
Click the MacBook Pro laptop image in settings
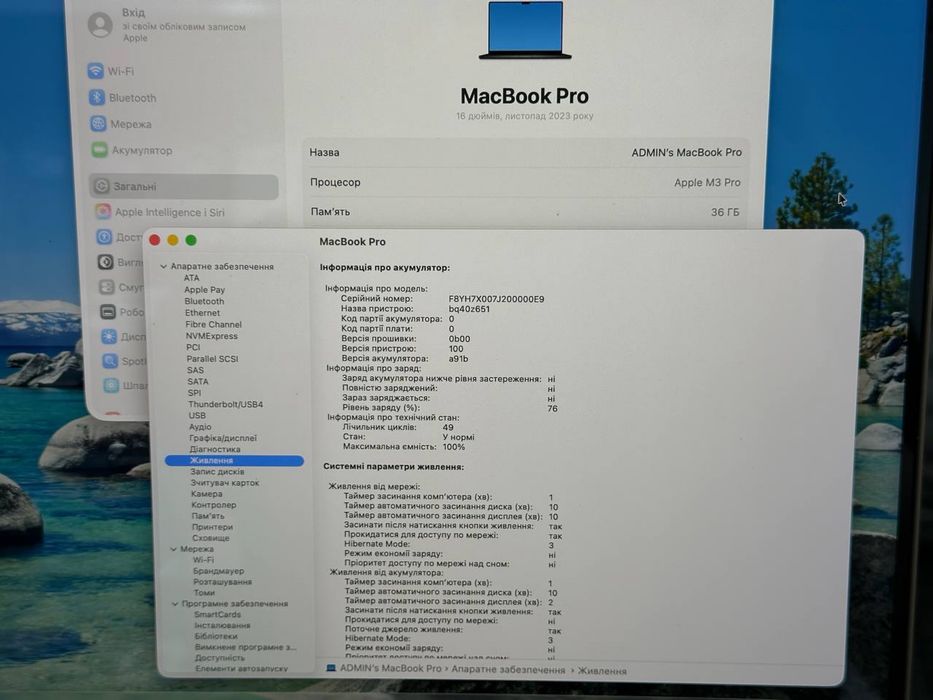click(525, 30)
